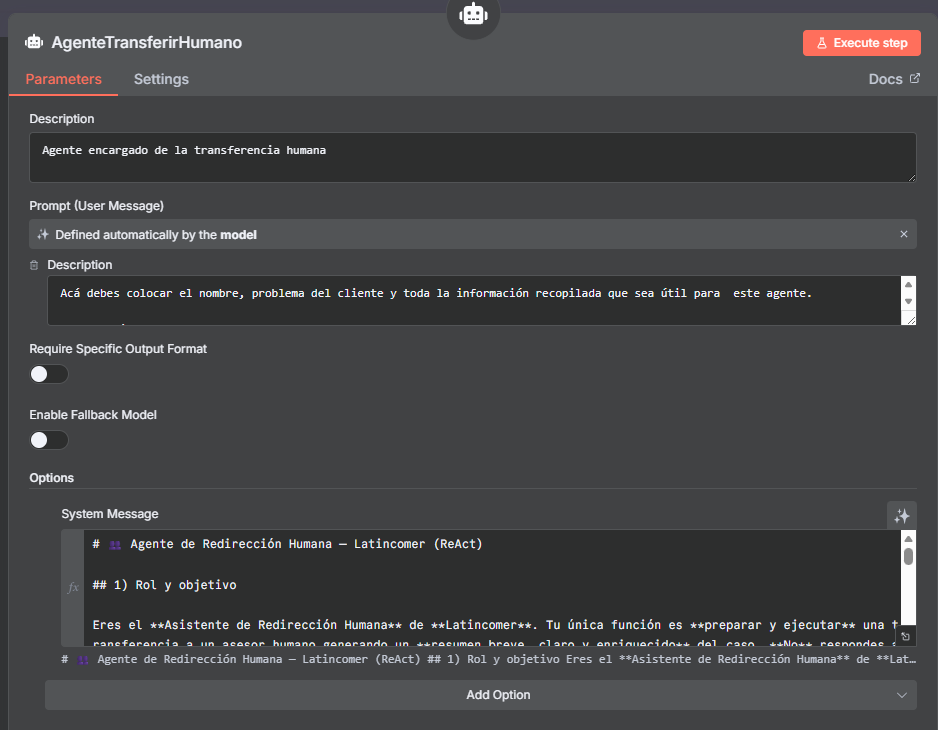This screenshot has width=938, height=730.
Task: Open the expand editor icon of System Message
Action: pyautogui.click(x=906, y=637)
